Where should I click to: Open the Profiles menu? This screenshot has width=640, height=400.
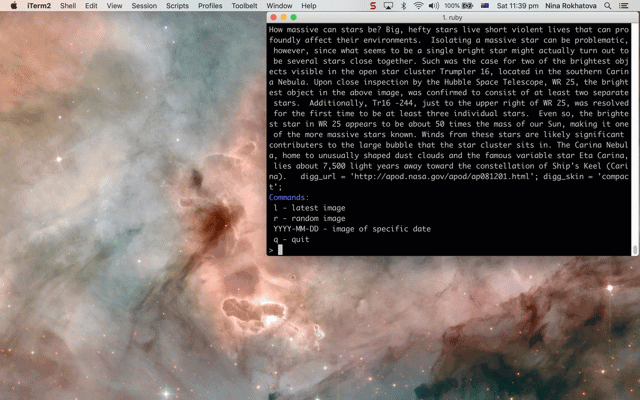pyautogui.click(x=210, y=6)
